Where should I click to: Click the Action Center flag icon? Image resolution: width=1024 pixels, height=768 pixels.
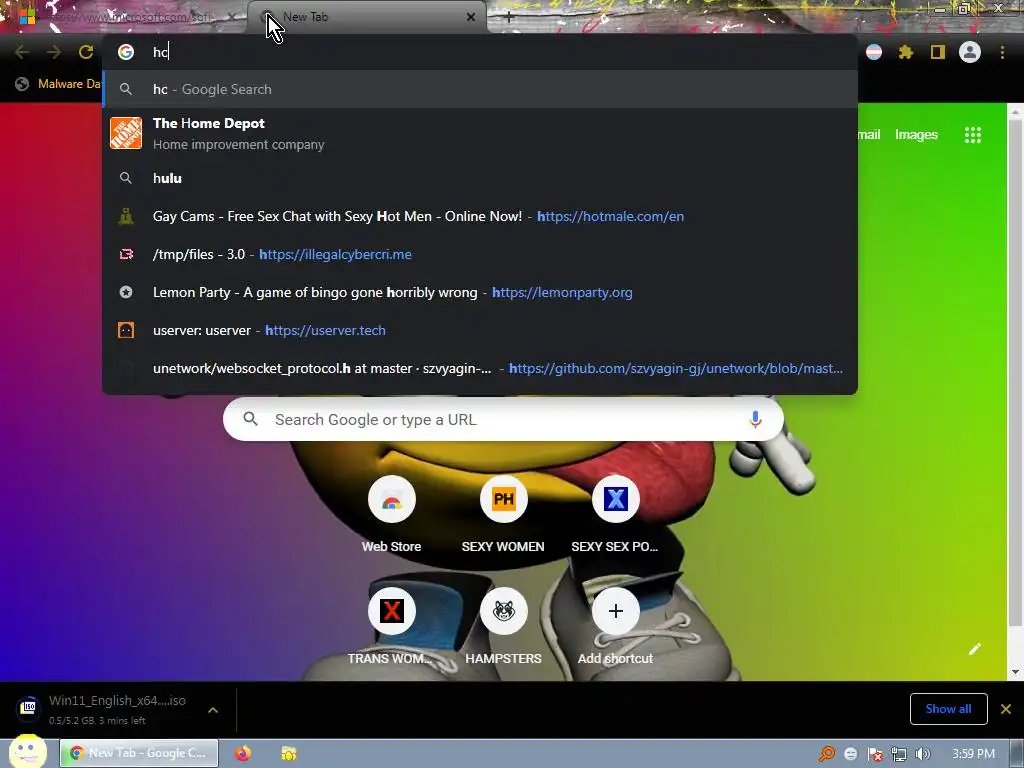click(x=875, y=754)
